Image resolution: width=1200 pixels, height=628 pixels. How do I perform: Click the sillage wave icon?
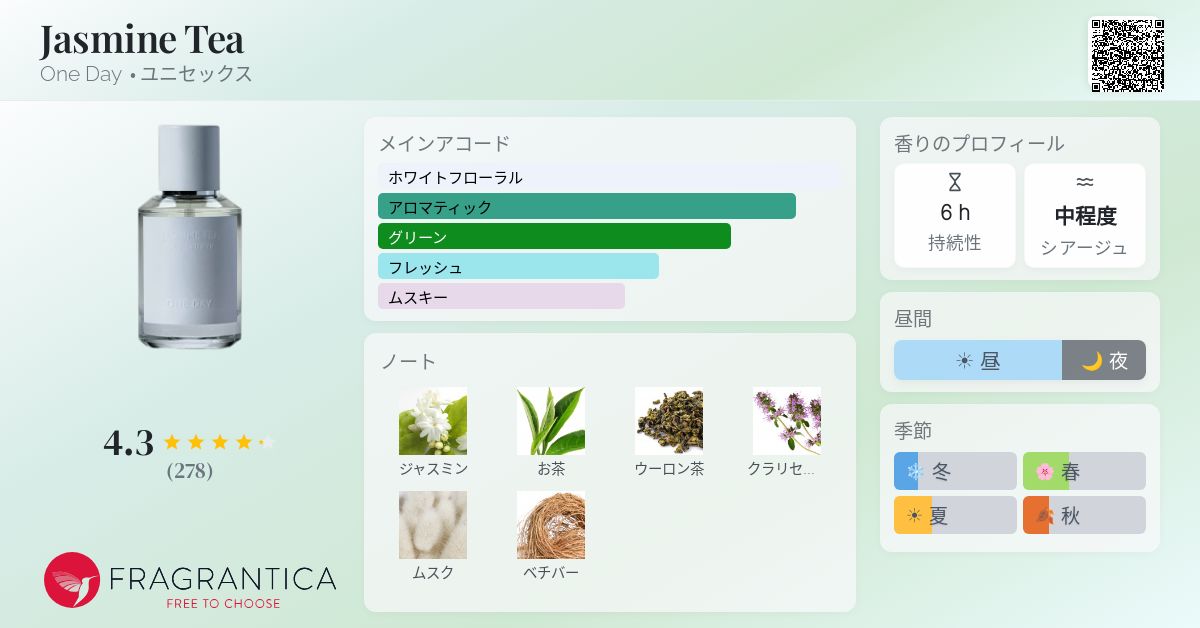click(1085, 182)
